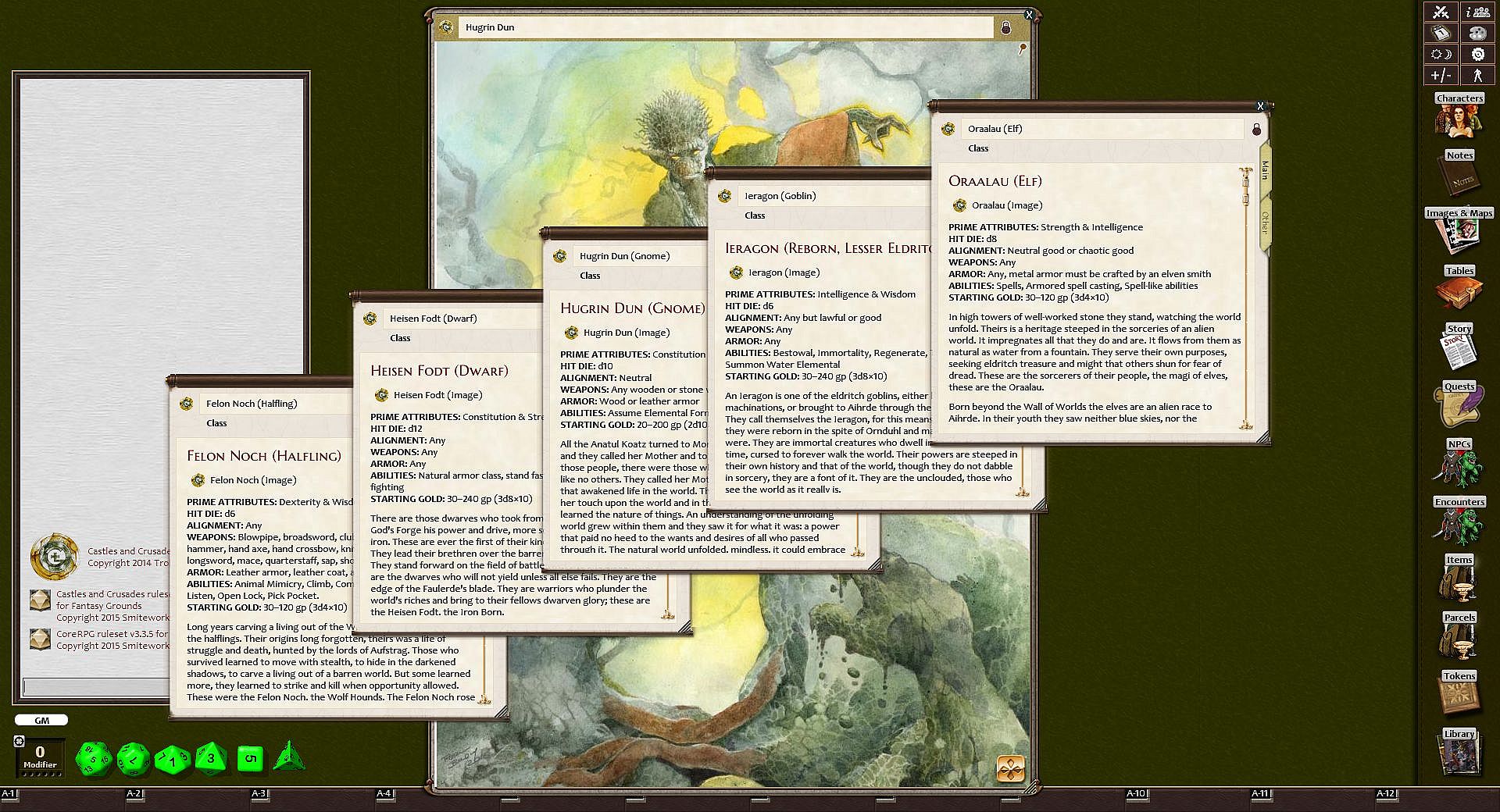Viewport: 1500px width, 812px height.
Task: Click the Modifier value box
Action: 40,757
